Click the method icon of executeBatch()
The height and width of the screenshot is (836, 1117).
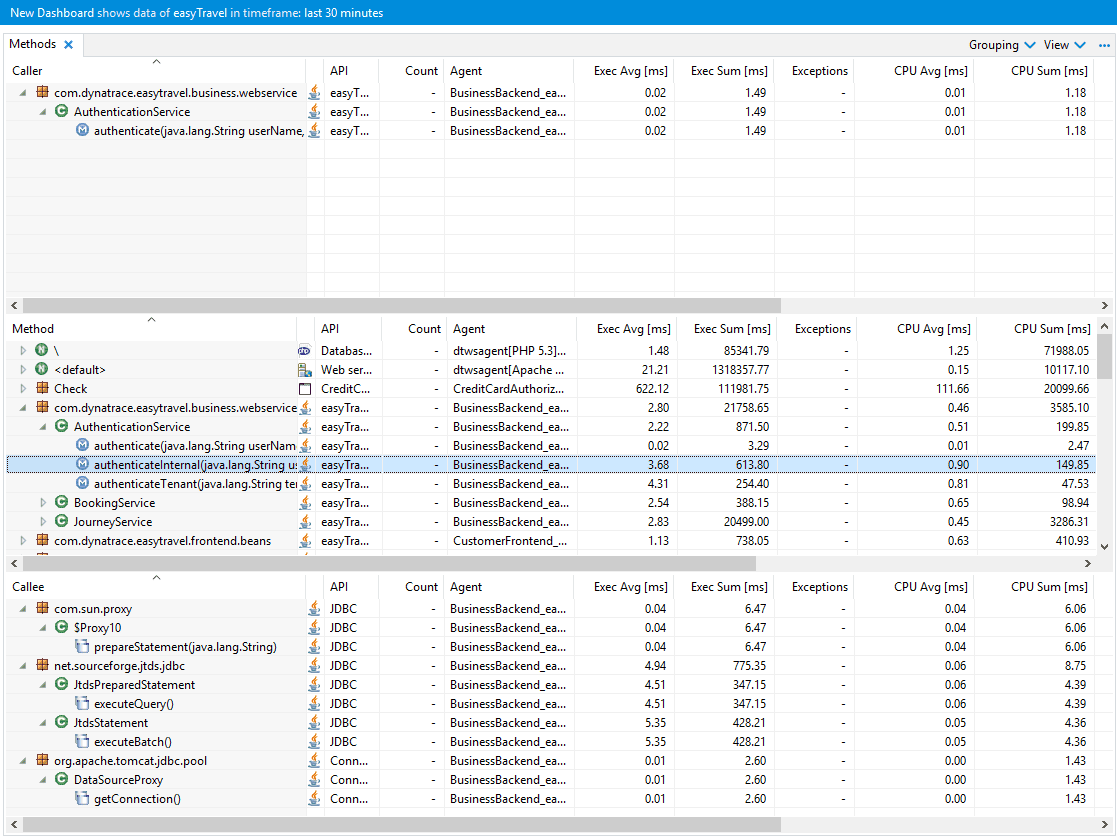pyautogui.click(x=83, y=741)
